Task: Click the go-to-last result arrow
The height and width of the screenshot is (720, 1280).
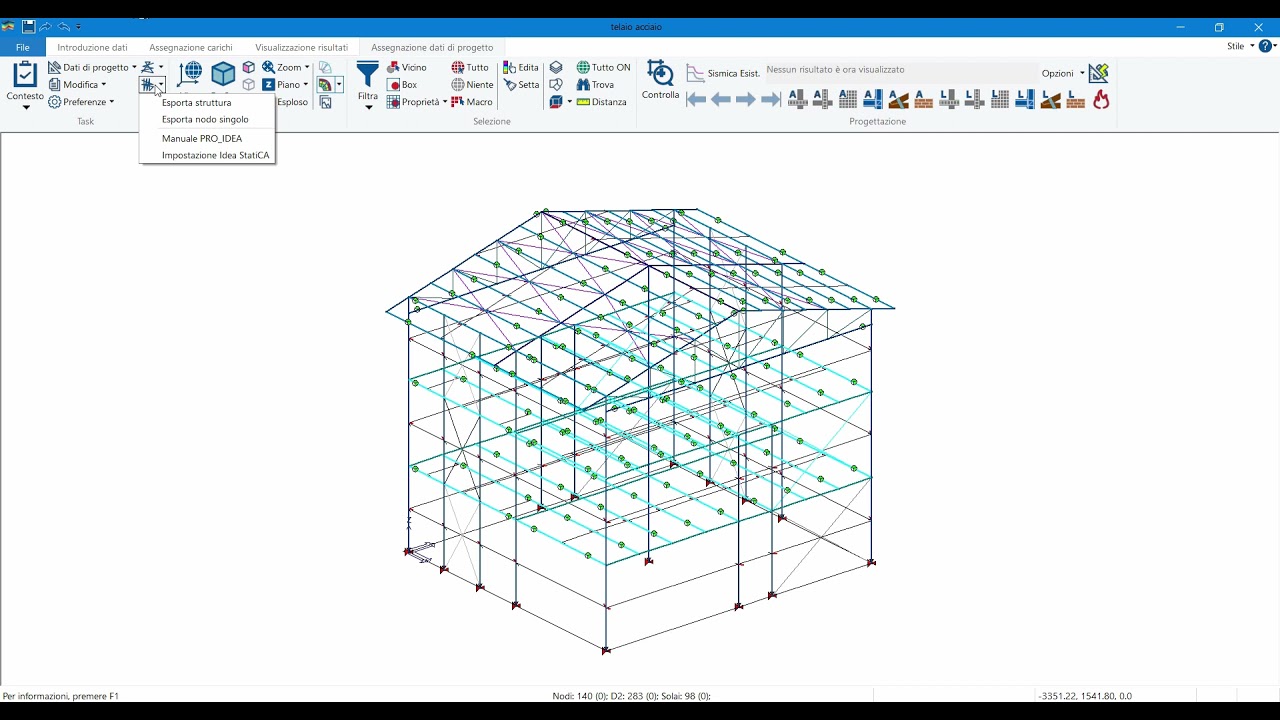Action: (x=771, y=99)
